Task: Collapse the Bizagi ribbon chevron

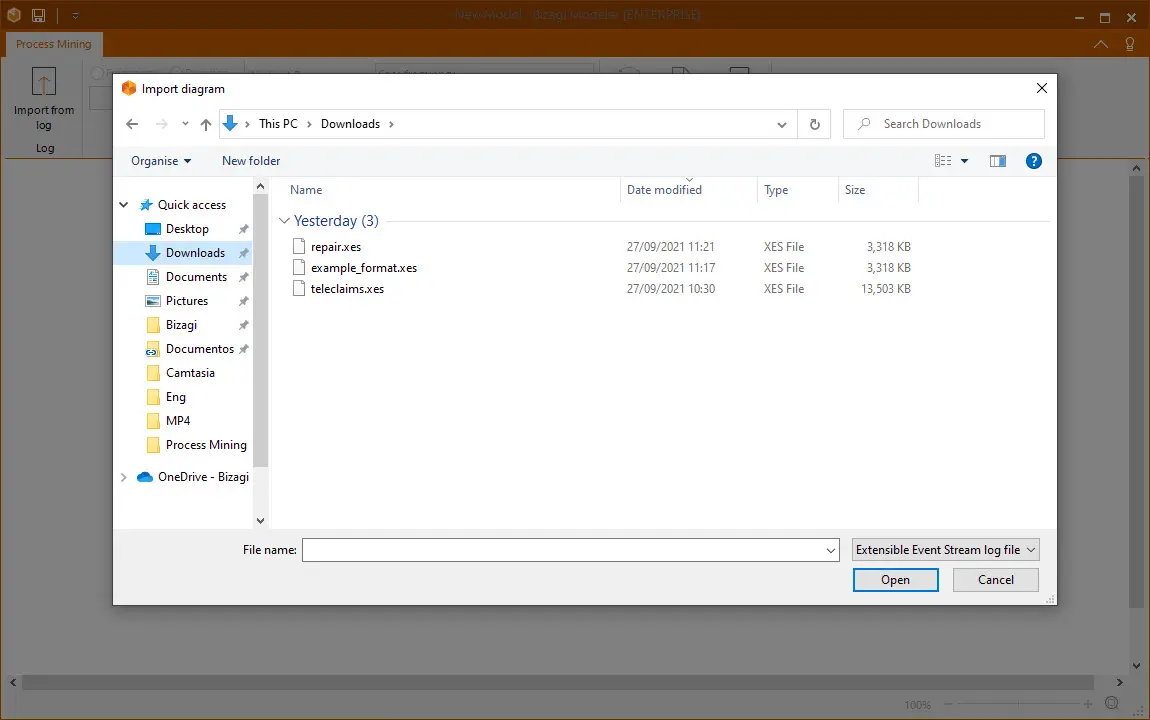Action: [1100, 44]
